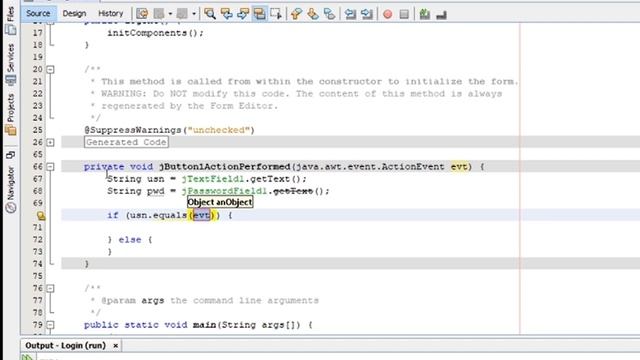
Task: Open the History view tab
Action: click(111, 13)
